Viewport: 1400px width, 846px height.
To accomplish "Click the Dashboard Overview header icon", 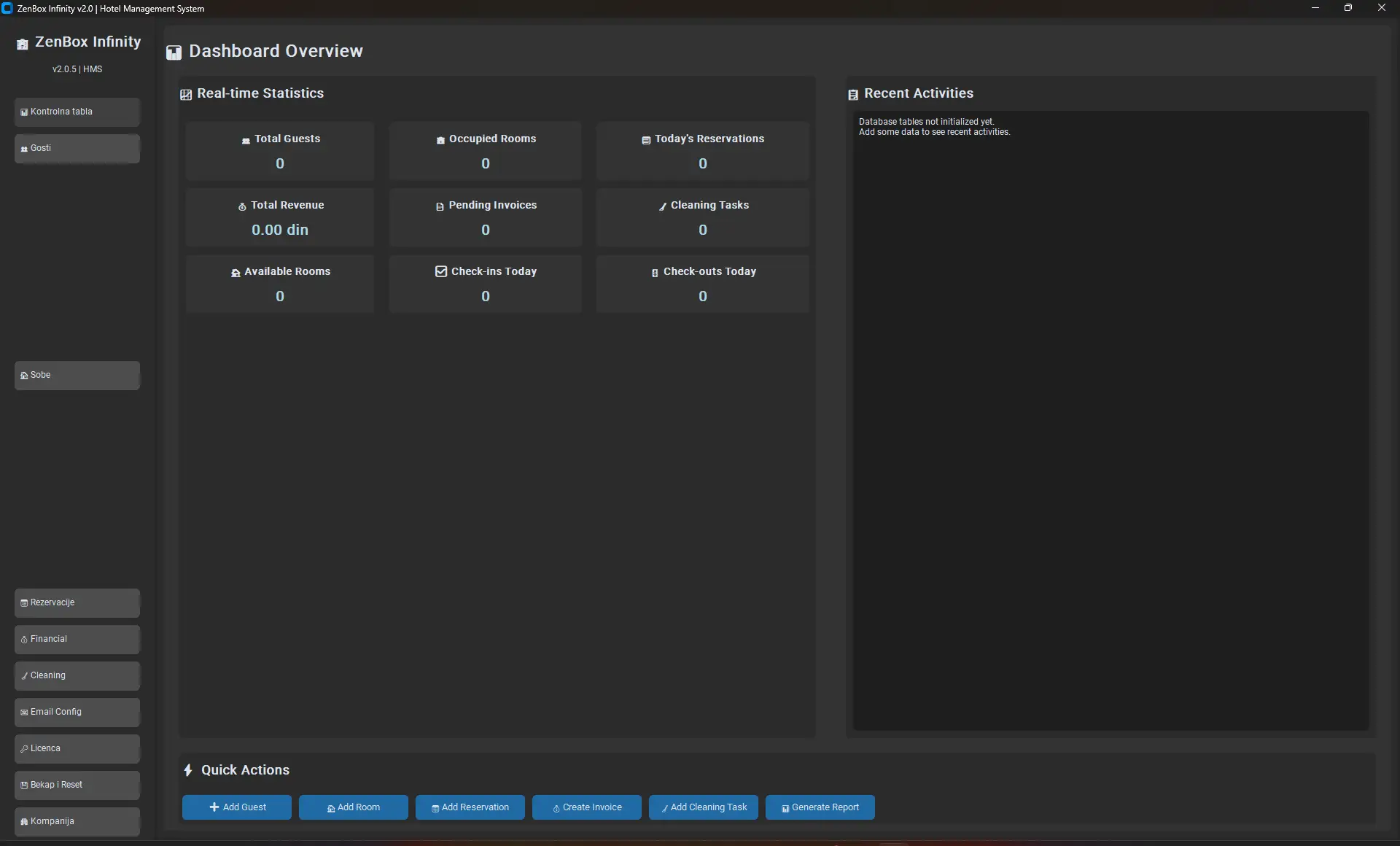I will tap(174, 53).
